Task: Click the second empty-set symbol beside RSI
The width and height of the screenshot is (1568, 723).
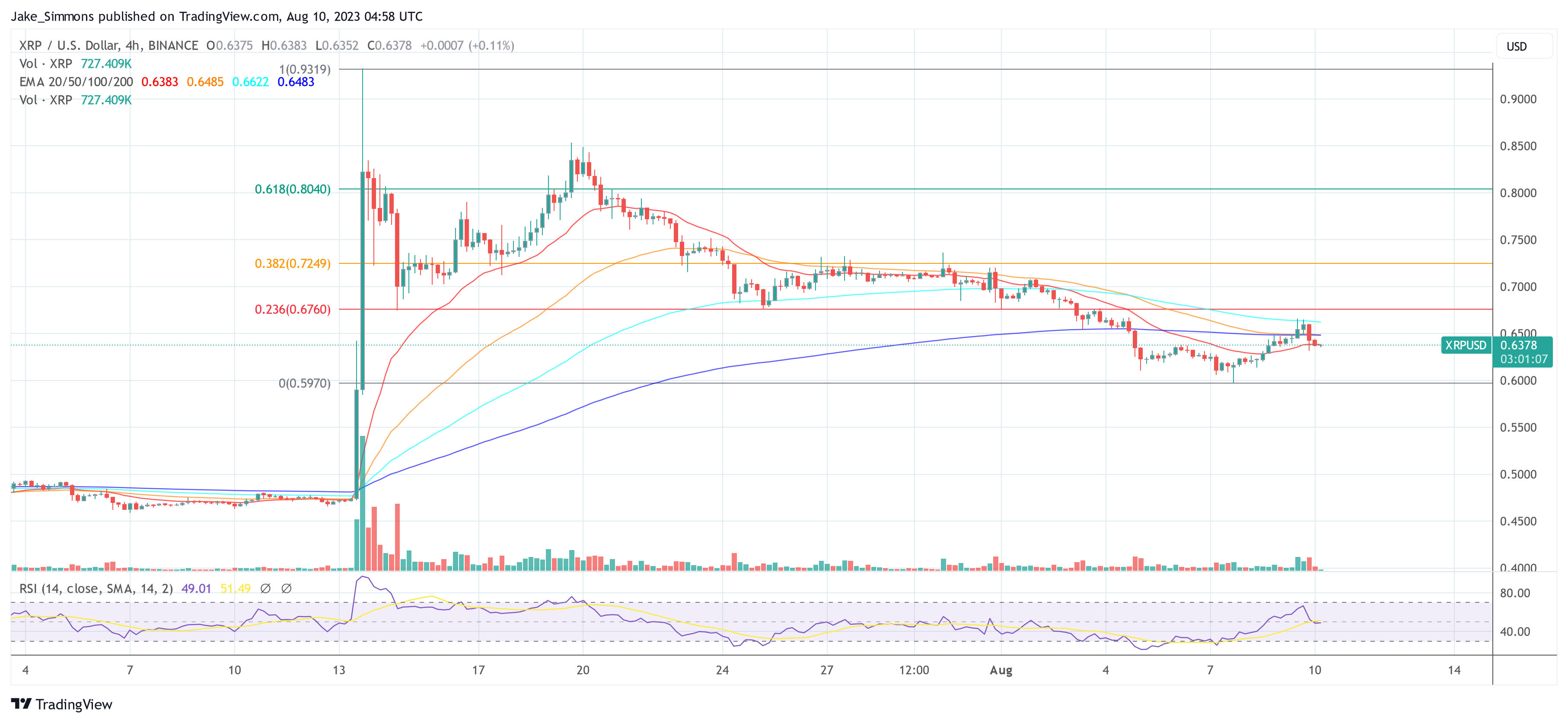Action: tap(286, 589)
